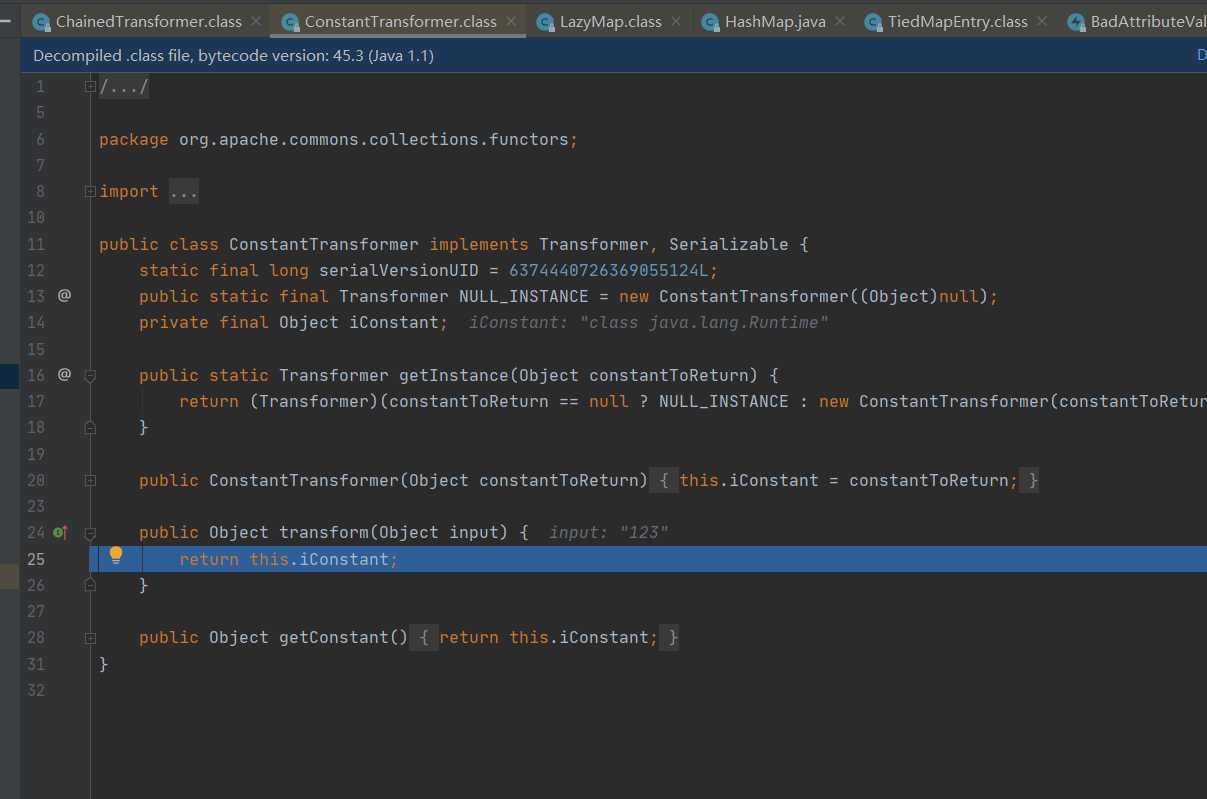Click the transform method name on line 24

coord(324,532)
